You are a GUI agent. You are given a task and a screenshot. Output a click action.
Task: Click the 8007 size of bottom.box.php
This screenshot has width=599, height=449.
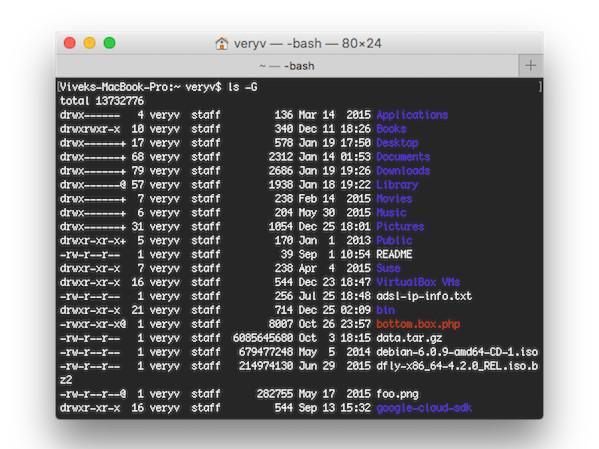[x=281, y=324]
